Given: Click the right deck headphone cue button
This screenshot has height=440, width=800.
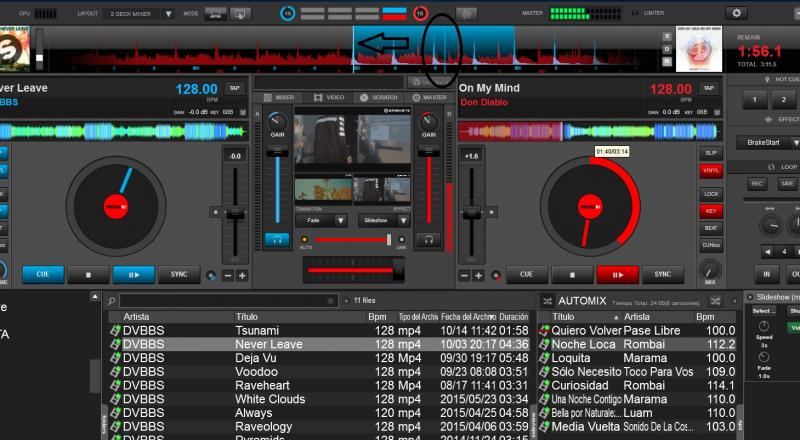Looking at the screenshot, I should point(429,240).
